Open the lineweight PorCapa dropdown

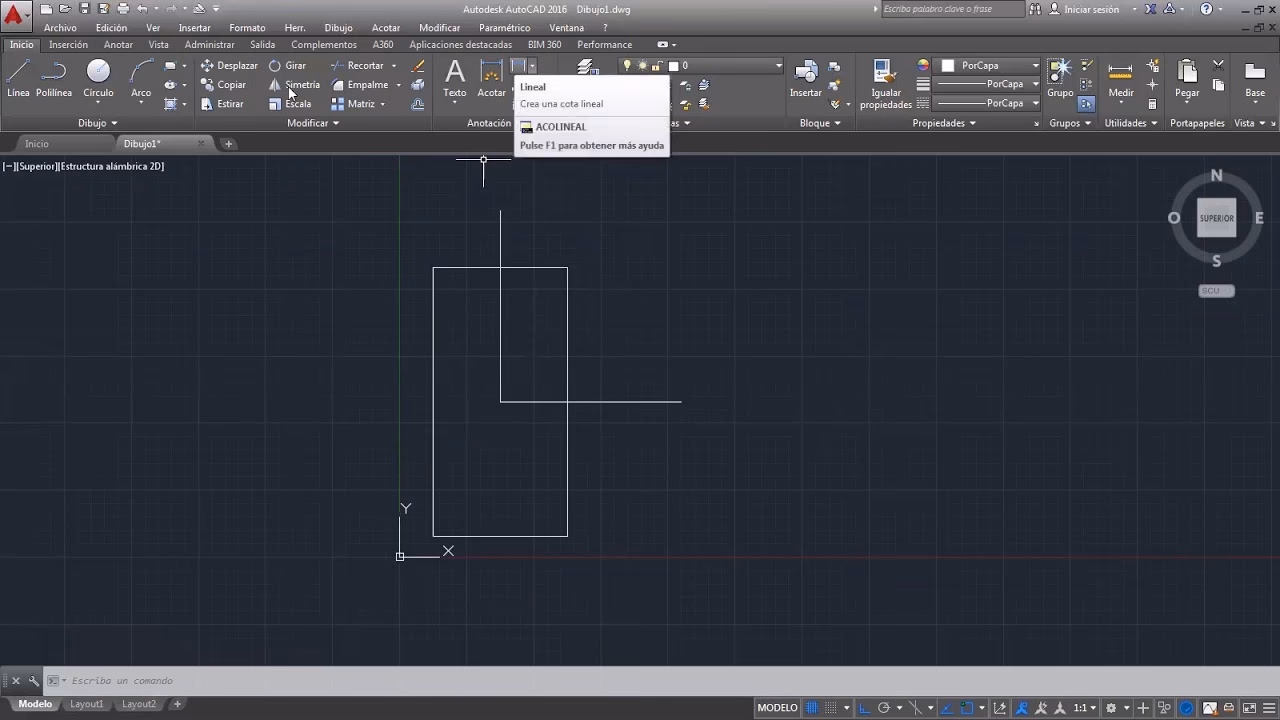click(x=988, y=85)
